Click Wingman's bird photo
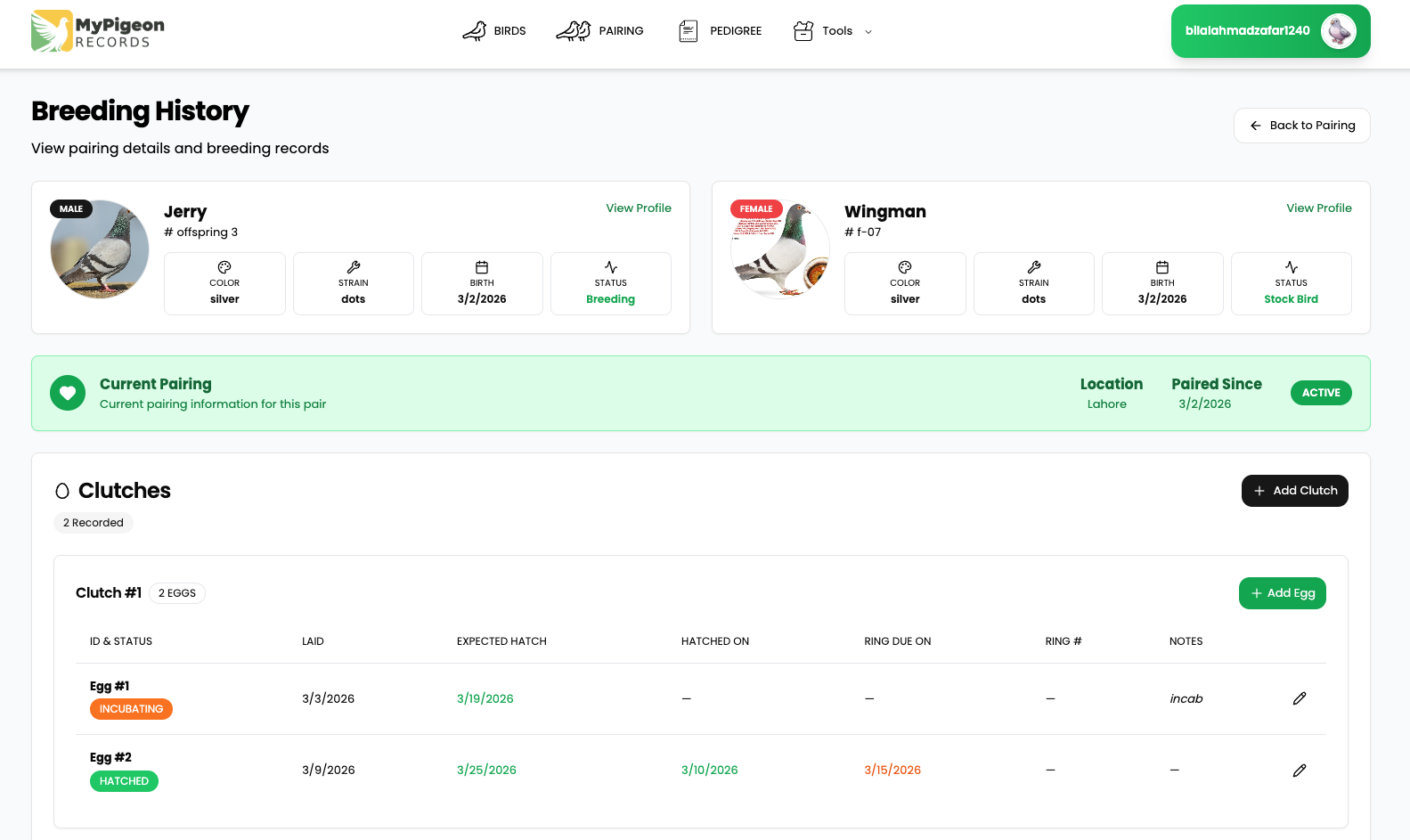 pos(780,249)
